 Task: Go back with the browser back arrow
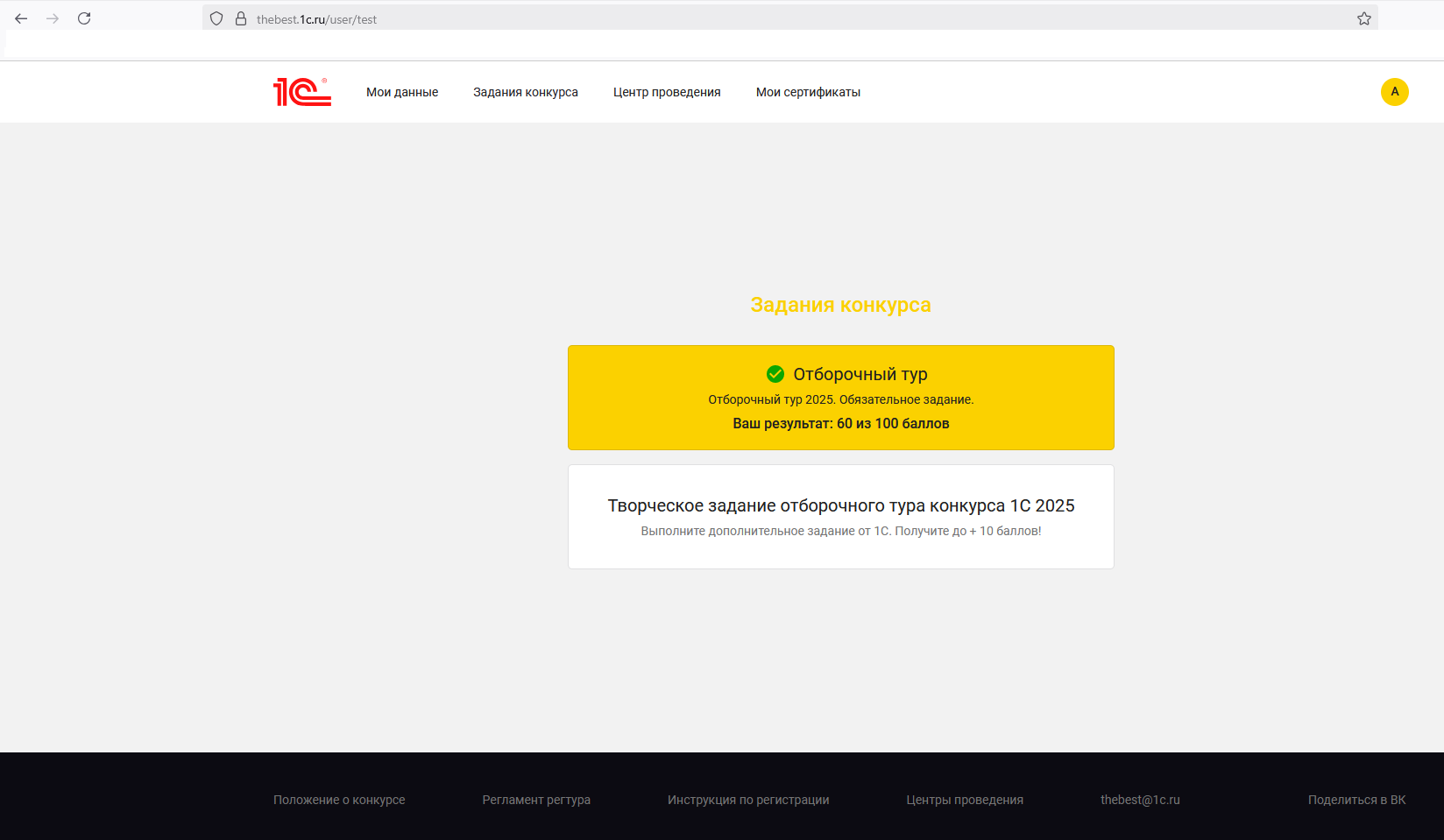(x=21, y=18)
